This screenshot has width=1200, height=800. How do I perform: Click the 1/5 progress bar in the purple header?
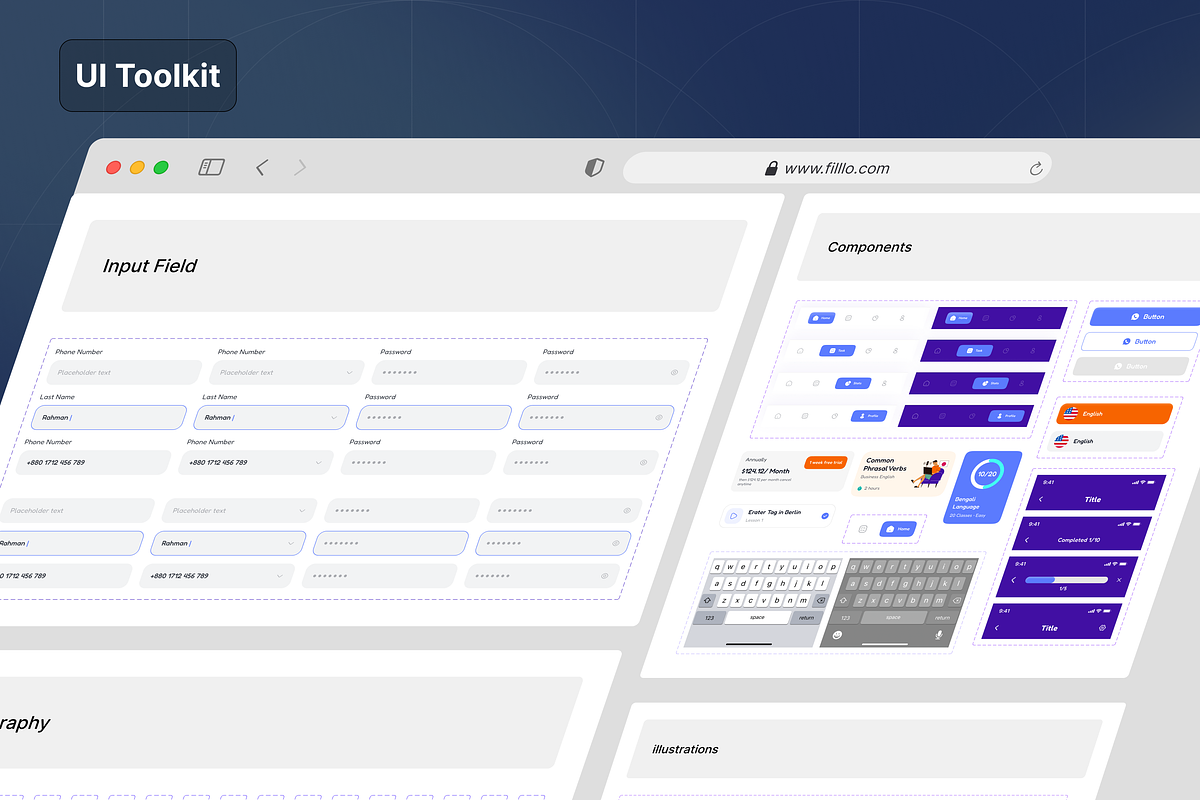1067,579
